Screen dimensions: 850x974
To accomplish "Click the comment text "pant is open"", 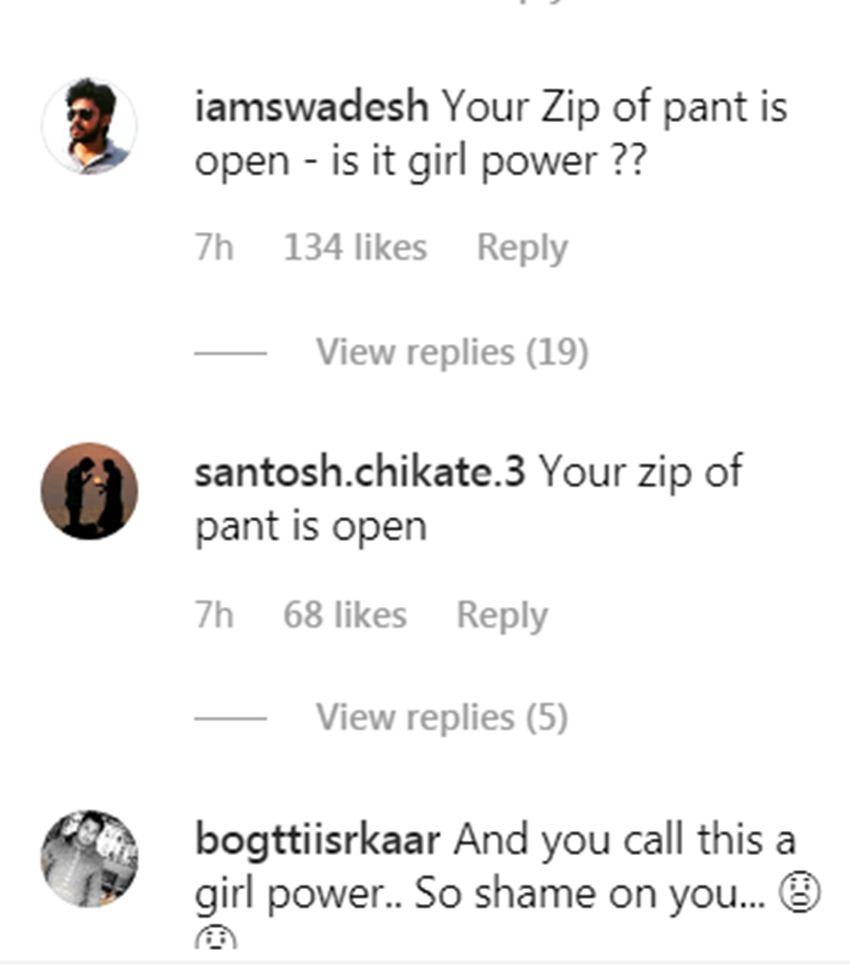I will click(x=310, y=527).
